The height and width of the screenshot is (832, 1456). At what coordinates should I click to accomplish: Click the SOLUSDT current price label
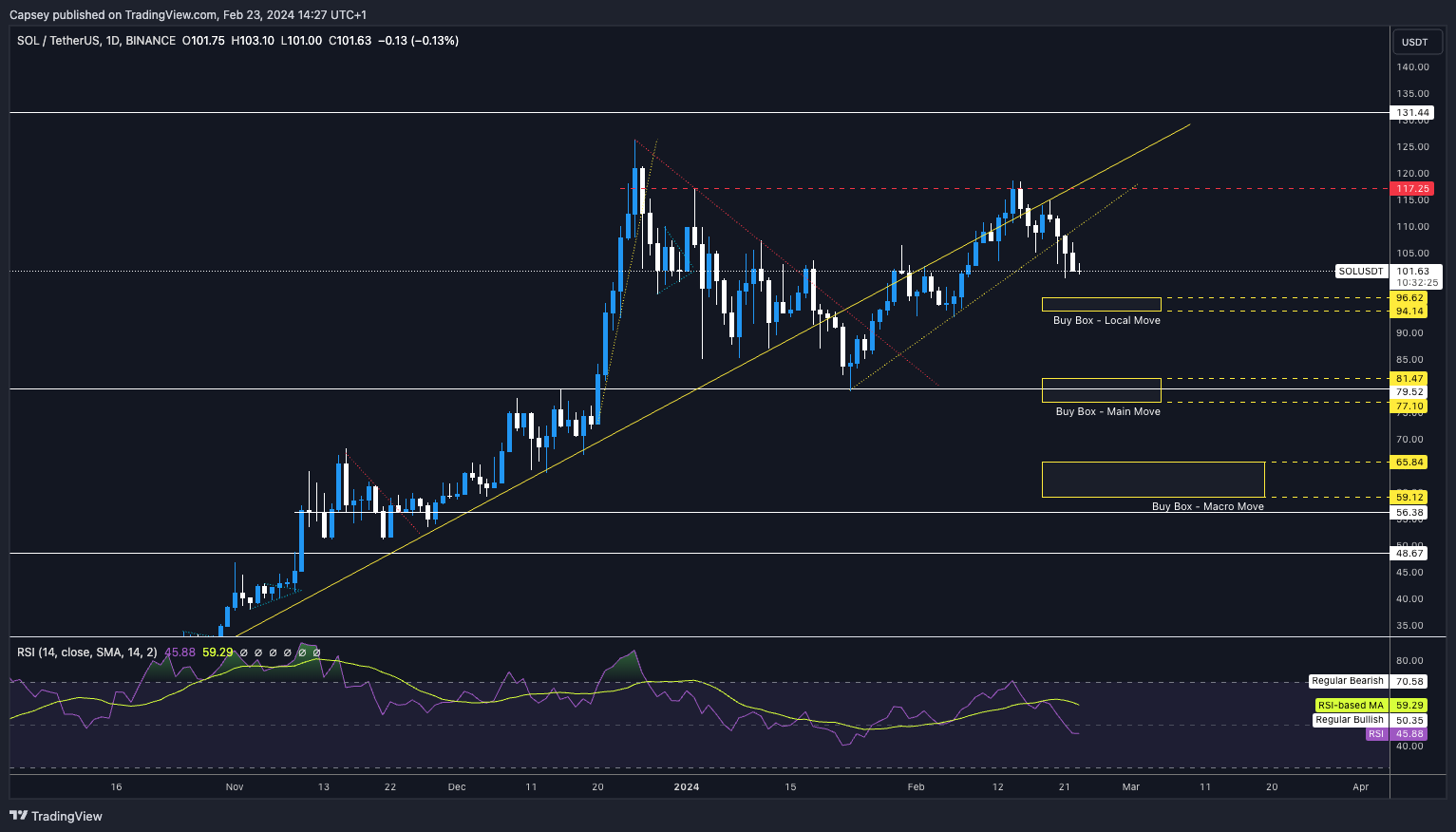click(x=1361, y=272)
